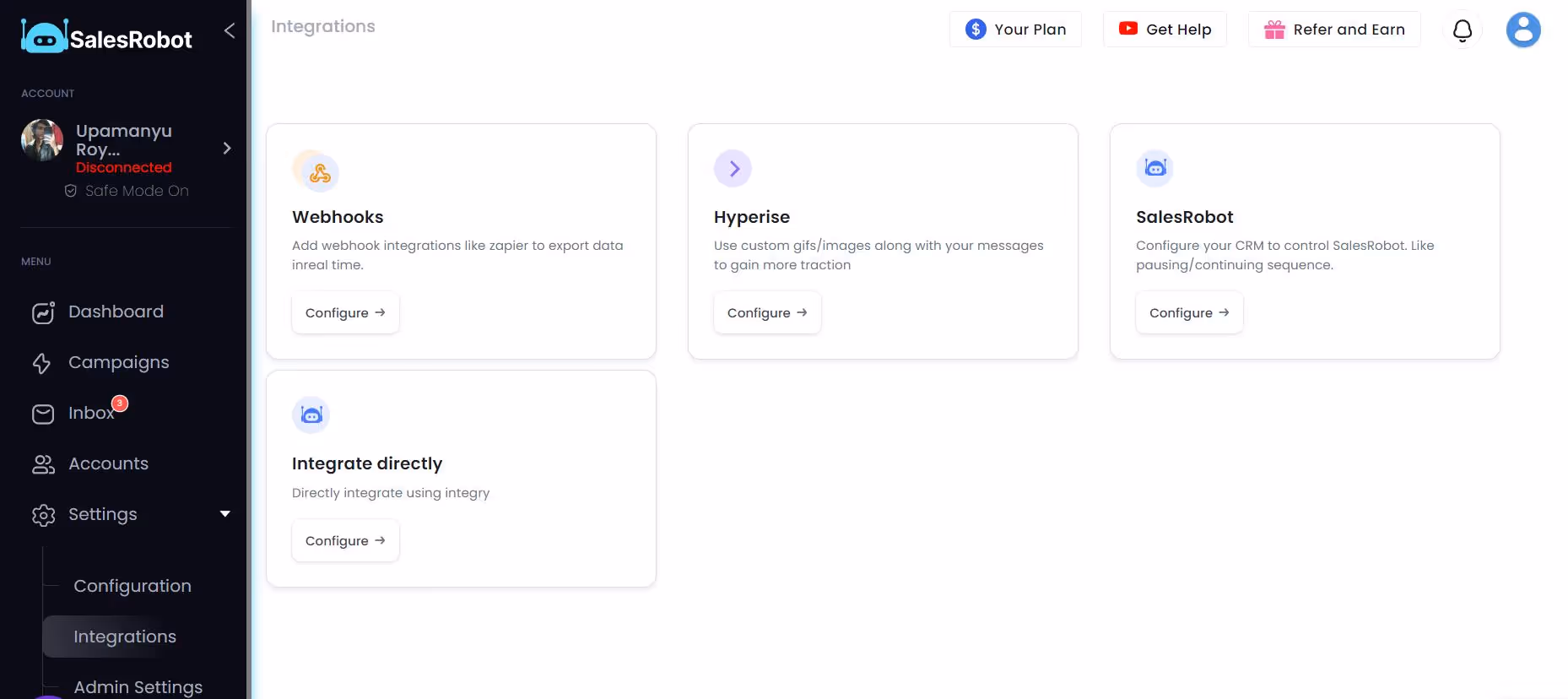
Task: Expand the account switcher chevron
Action: [x=226, y=149]
